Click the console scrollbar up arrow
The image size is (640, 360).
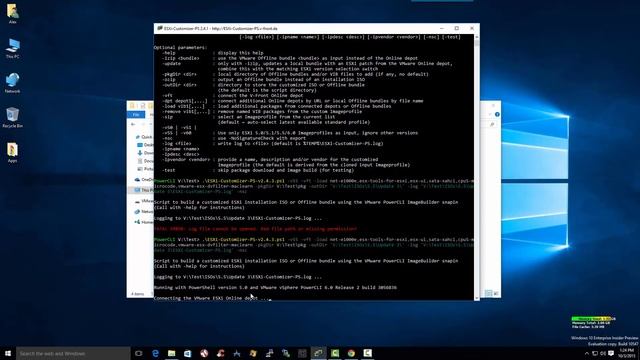tap(477, 37)
